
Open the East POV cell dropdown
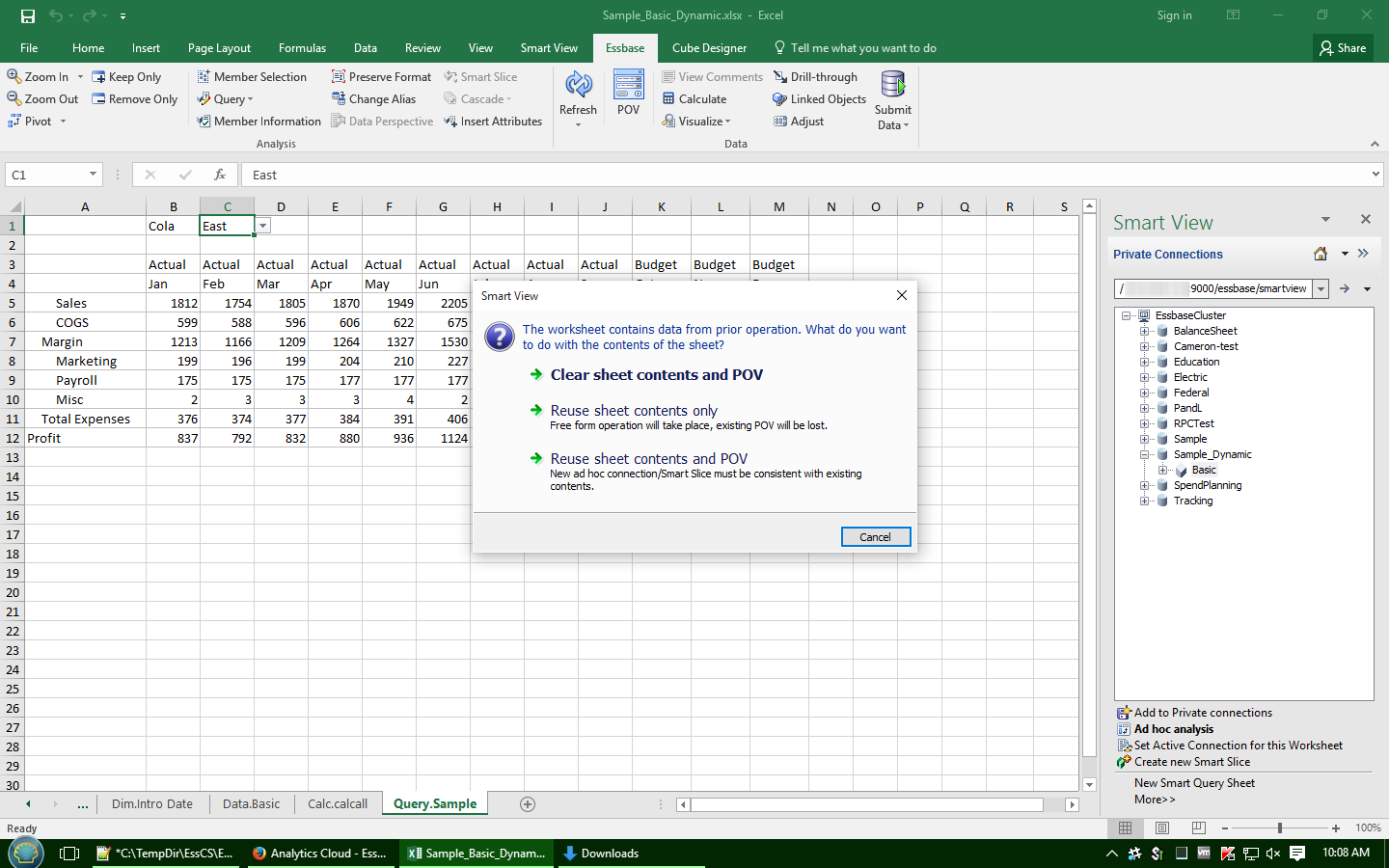(x=262, y=226)
